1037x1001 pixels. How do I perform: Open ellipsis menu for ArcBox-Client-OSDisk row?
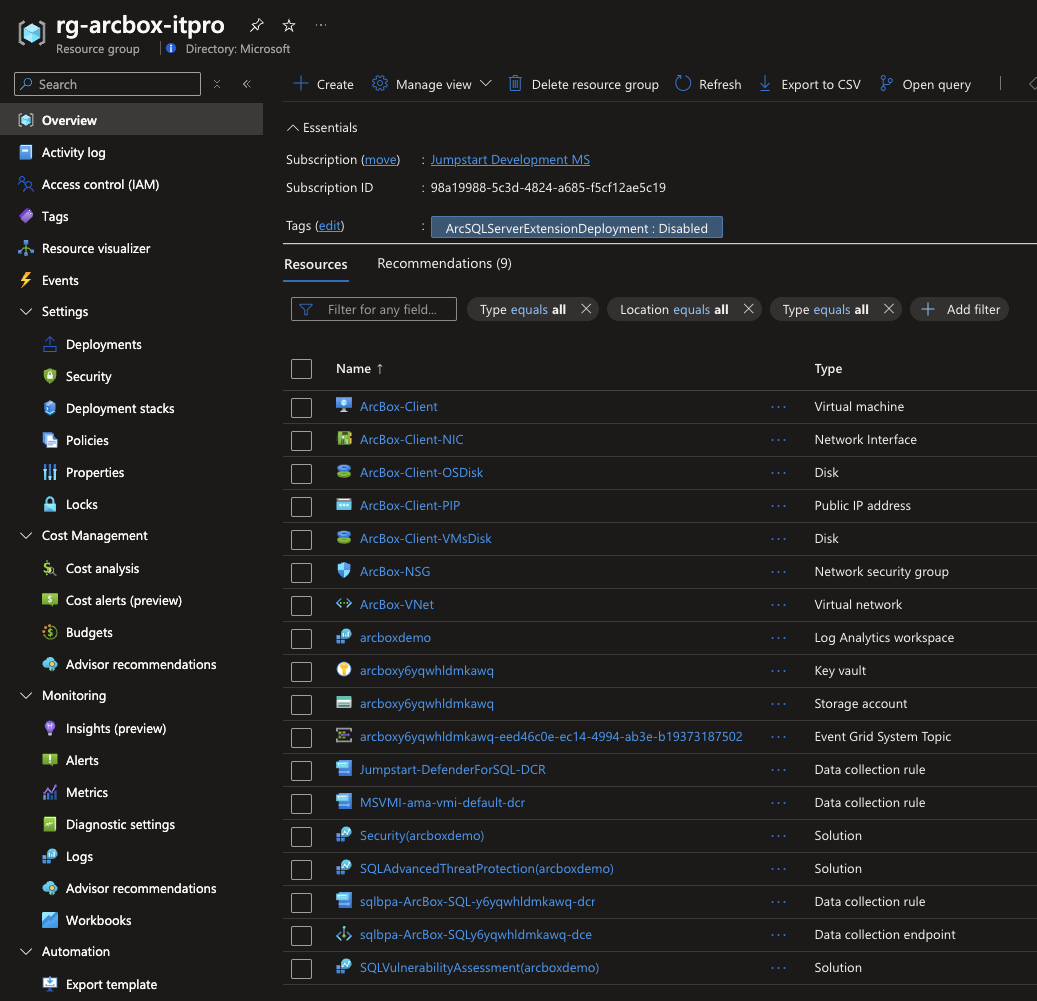[x=778, y=473]
